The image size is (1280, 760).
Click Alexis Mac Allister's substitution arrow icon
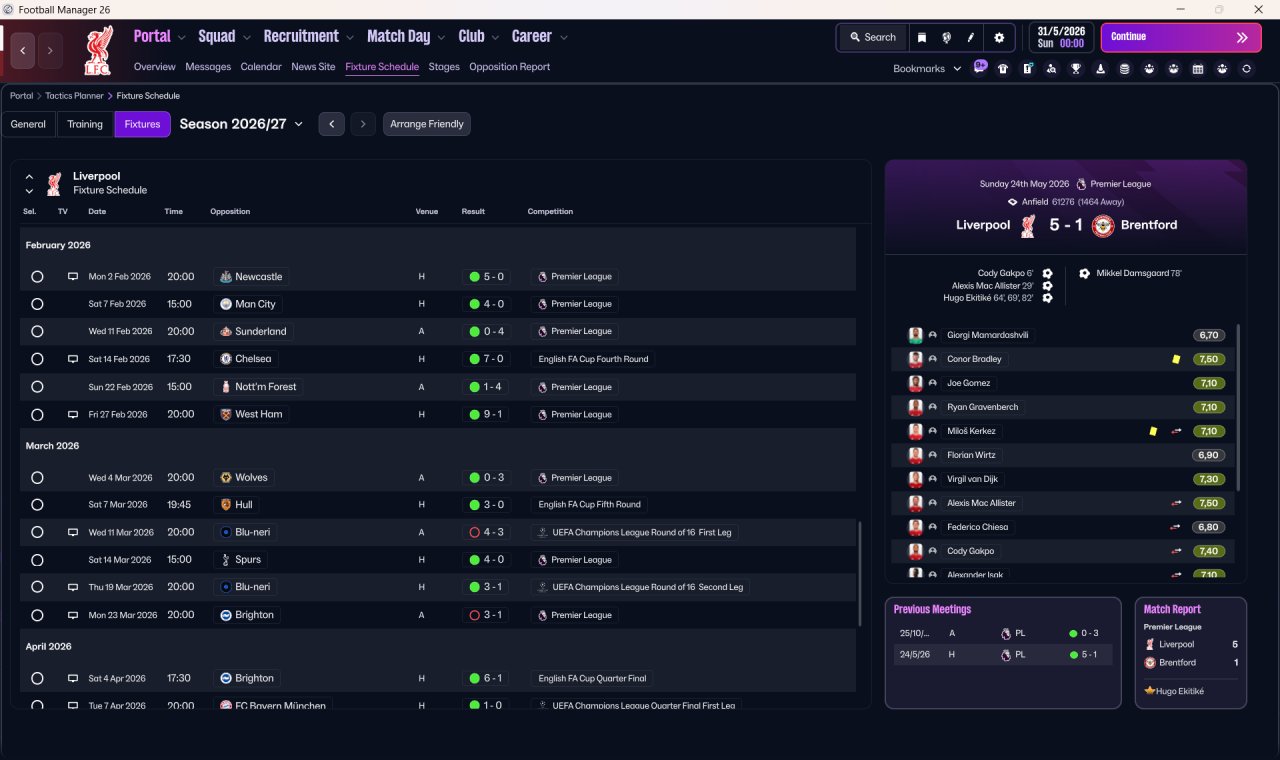coord(1176,503)
